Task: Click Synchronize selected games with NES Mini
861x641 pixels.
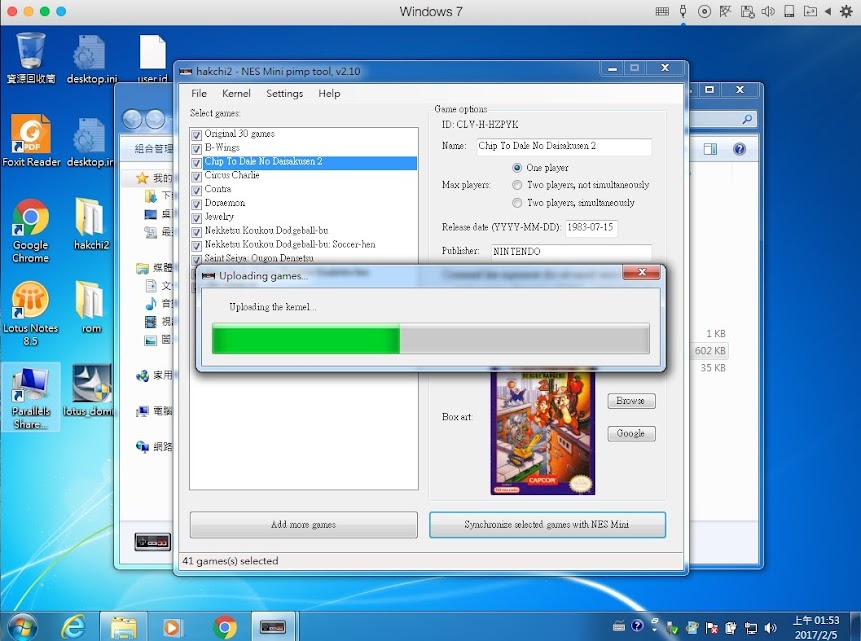Action: 547,525
